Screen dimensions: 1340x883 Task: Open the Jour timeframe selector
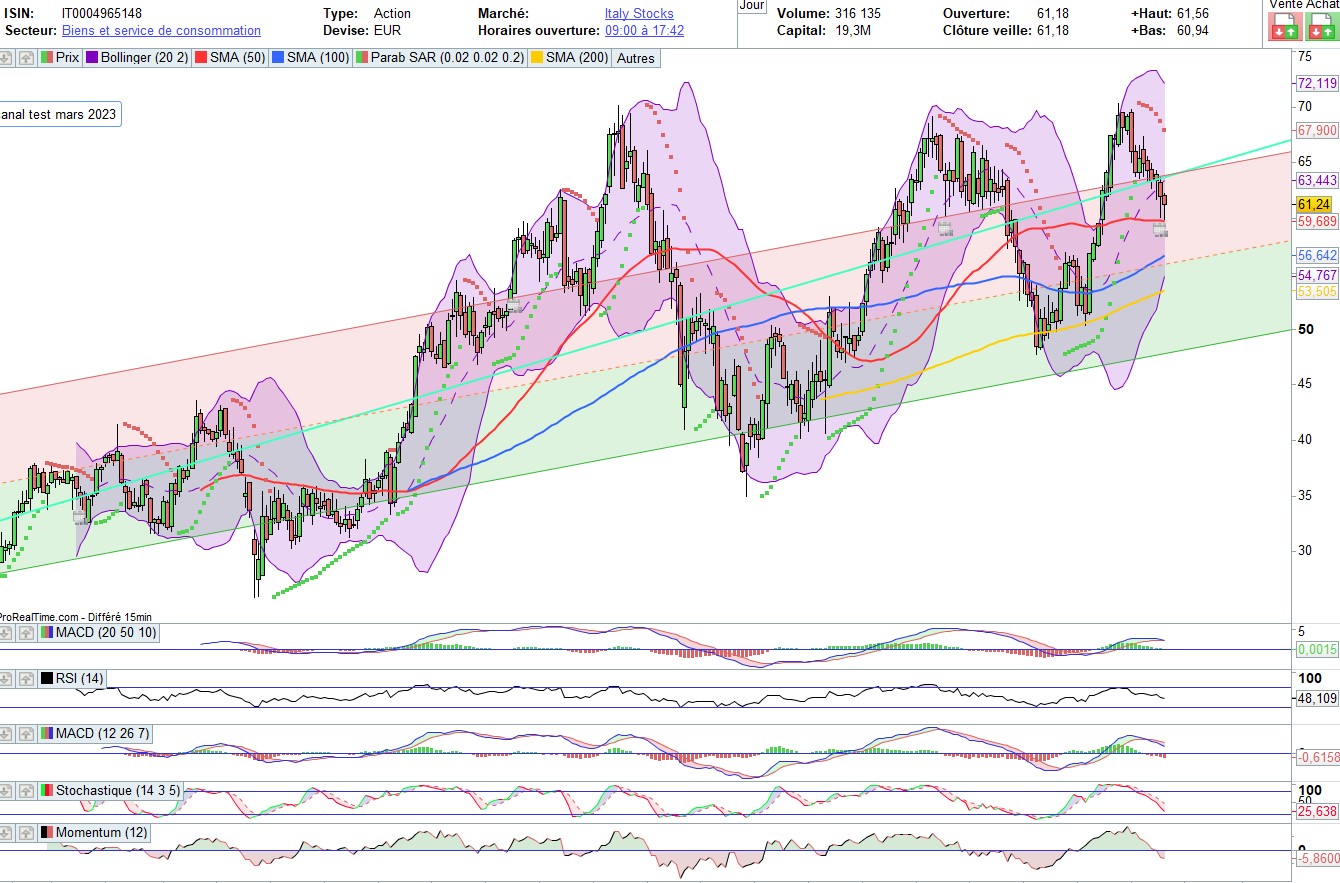(752, 6)
